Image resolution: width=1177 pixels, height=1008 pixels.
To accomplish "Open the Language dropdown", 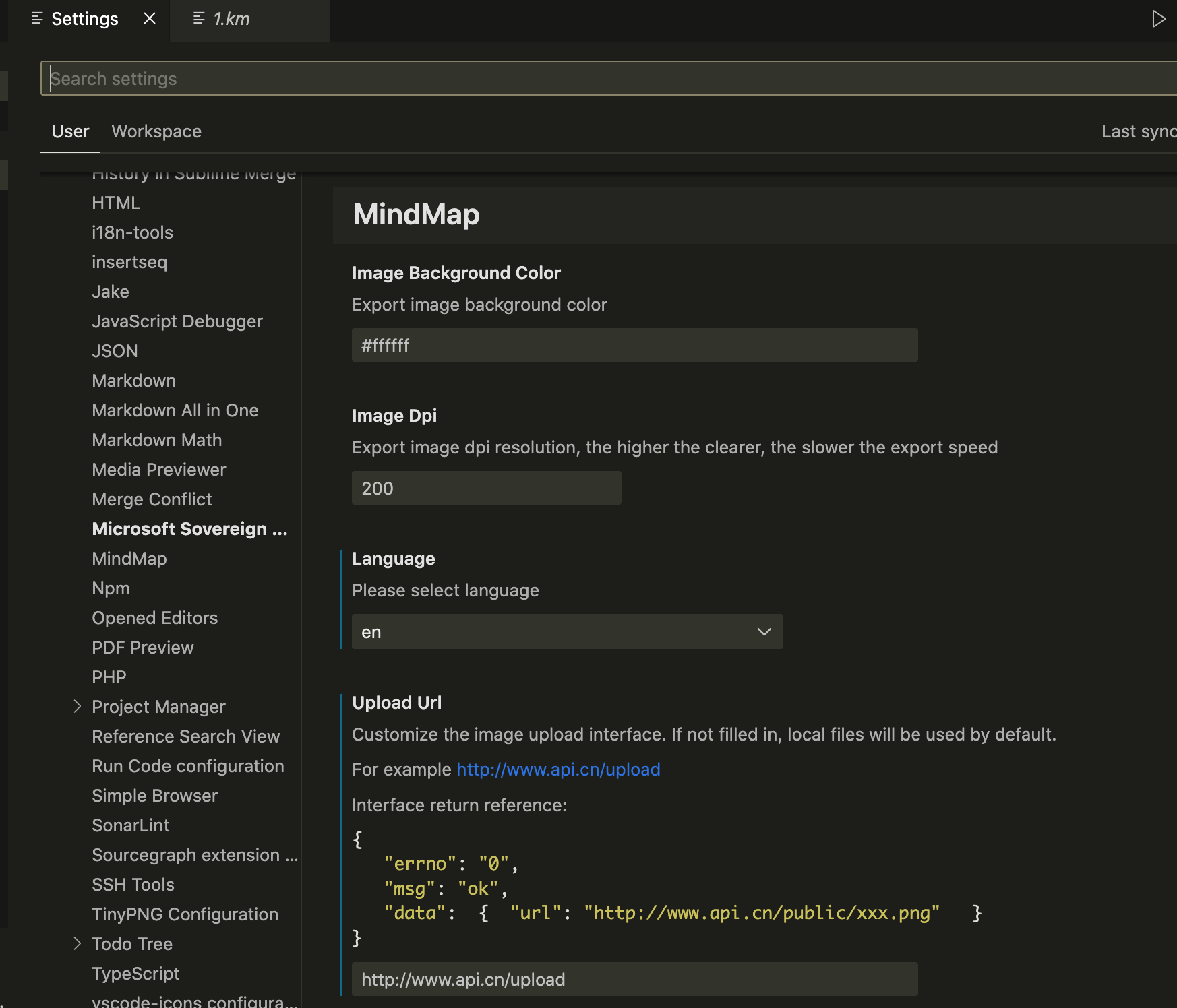I will tap(567, 632).
